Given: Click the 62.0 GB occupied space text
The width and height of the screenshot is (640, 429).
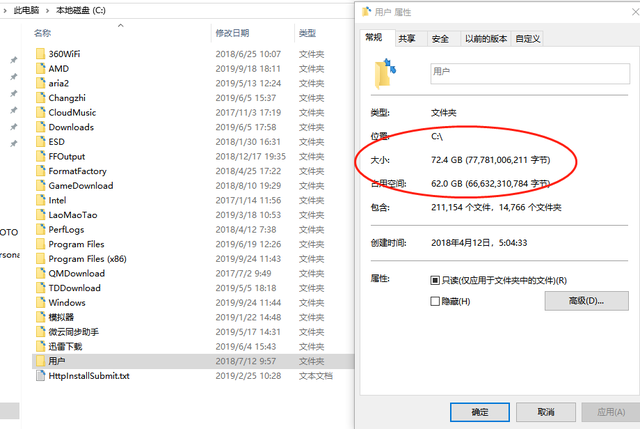Looking at the screenshot, I should (491, 184).
